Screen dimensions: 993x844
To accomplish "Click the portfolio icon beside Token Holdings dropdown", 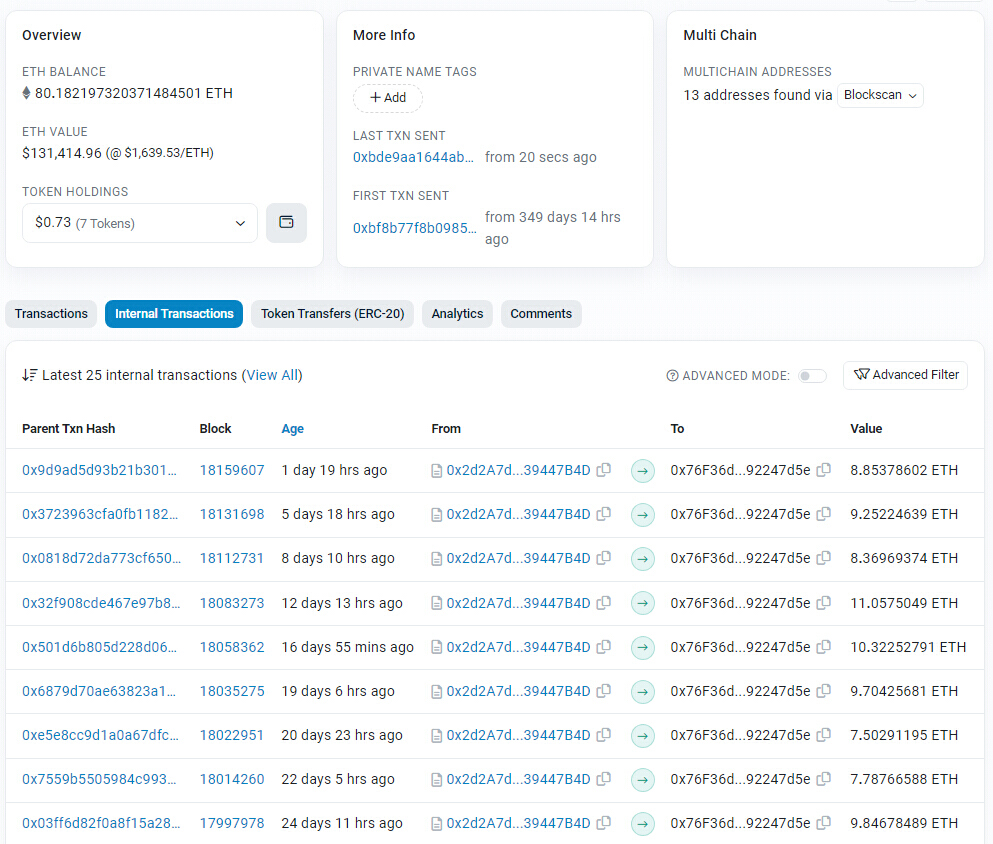I will pos(286,222).
